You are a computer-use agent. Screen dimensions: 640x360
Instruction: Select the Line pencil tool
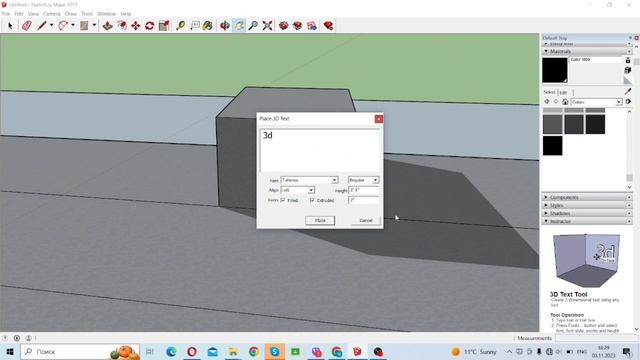click(41, 26)
